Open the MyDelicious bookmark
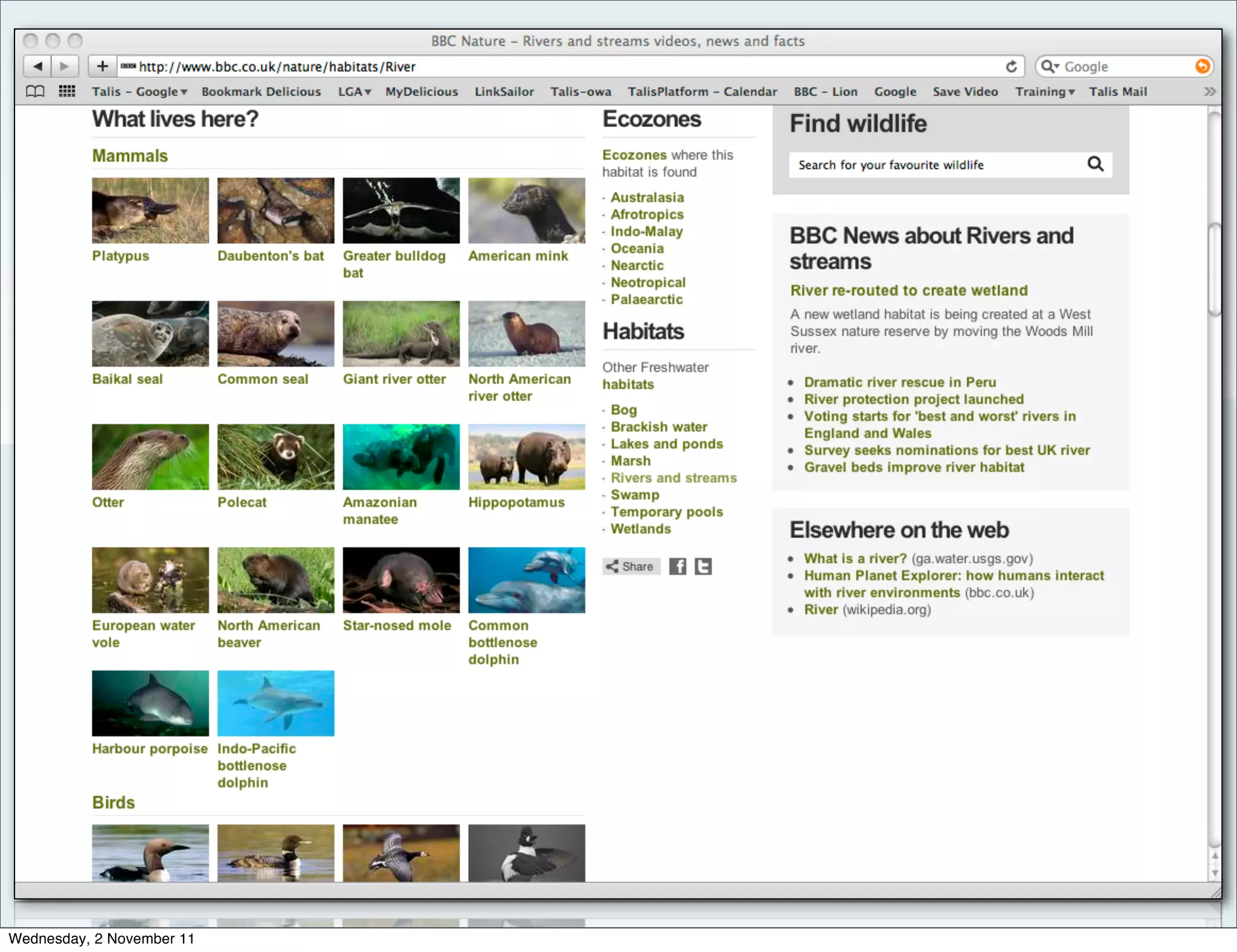Viewport: 1237px width, 952px height. tap(422, 92)
